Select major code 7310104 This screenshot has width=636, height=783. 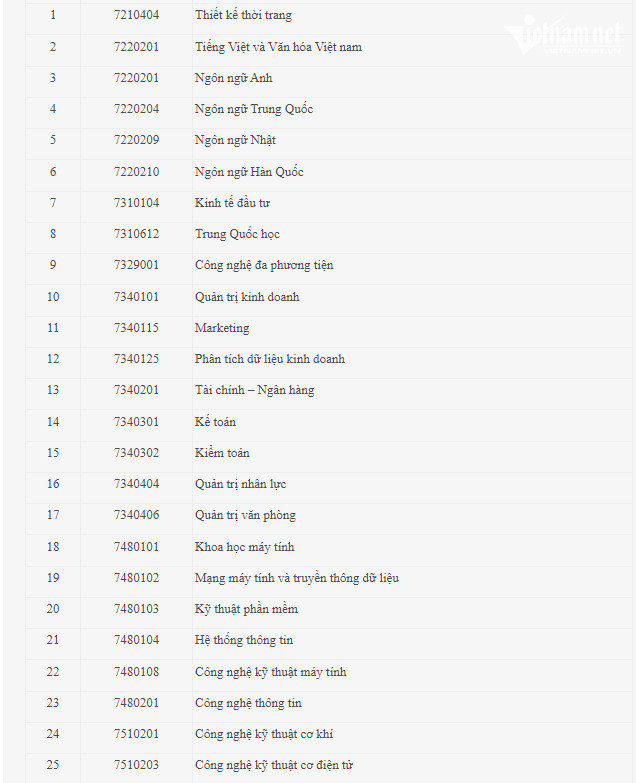pyautogui.click(x=136, y=203)
